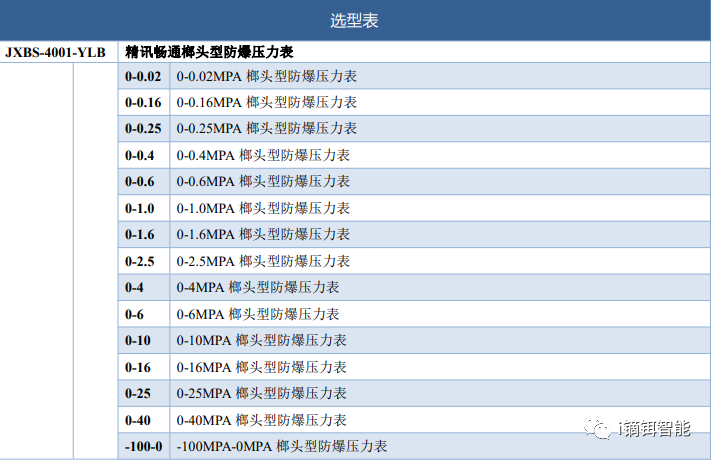Click the -100-0 range code cell

(143, 446)
